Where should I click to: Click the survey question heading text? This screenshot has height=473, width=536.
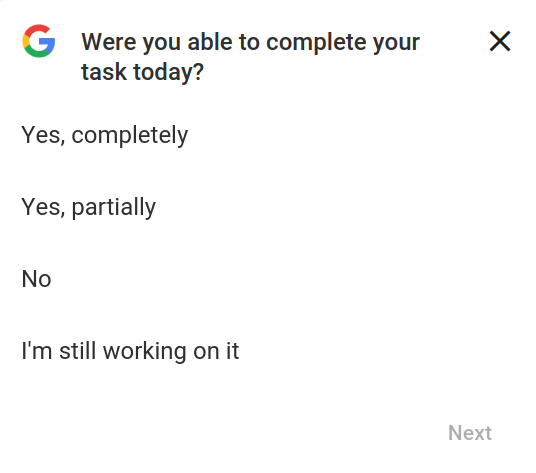250,57
